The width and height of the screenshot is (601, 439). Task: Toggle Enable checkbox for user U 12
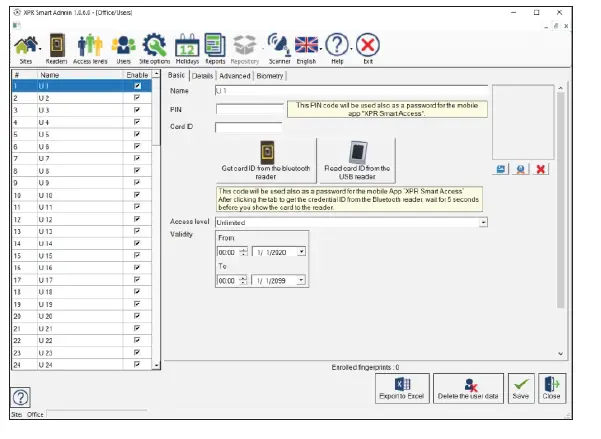(x=137, y=219)
